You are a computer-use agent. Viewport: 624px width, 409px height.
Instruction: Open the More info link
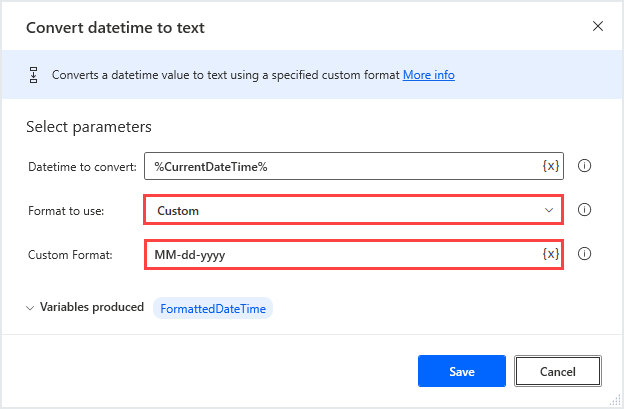[428, 75]
